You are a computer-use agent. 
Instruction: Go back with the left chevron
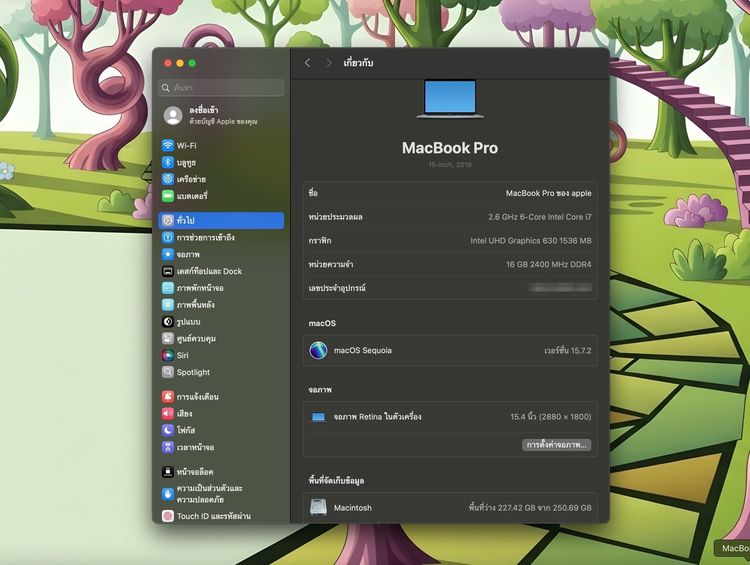[307, 63]
